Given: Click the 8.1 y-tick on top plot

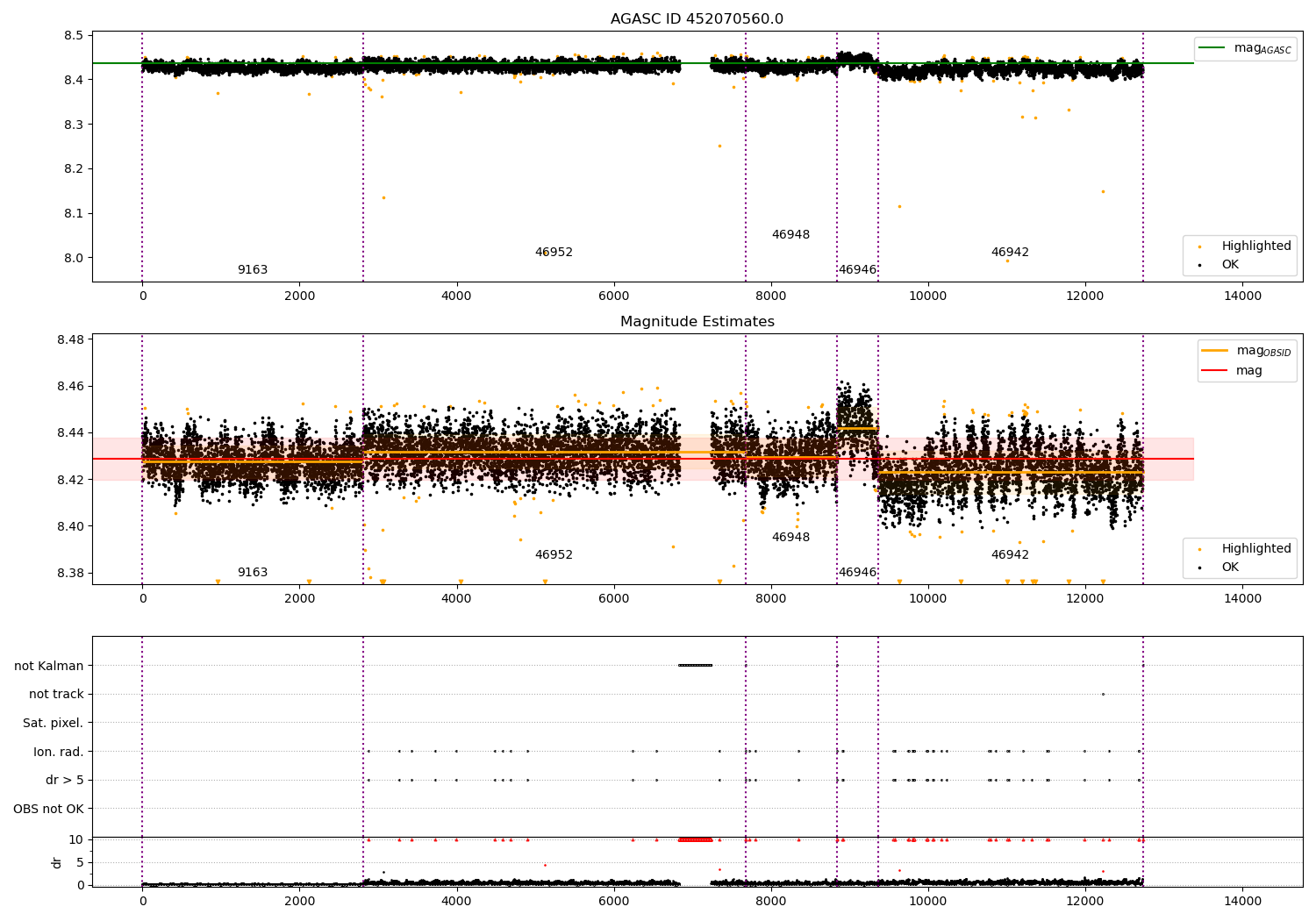Looking at the screenshot, I should point(74,213).
